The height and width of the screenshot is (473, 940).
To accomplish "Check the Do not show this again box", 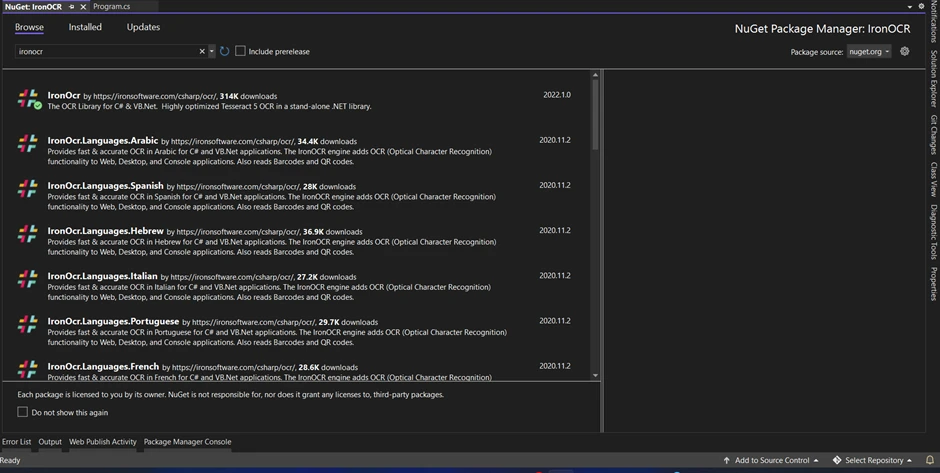I will click(23, 412).
